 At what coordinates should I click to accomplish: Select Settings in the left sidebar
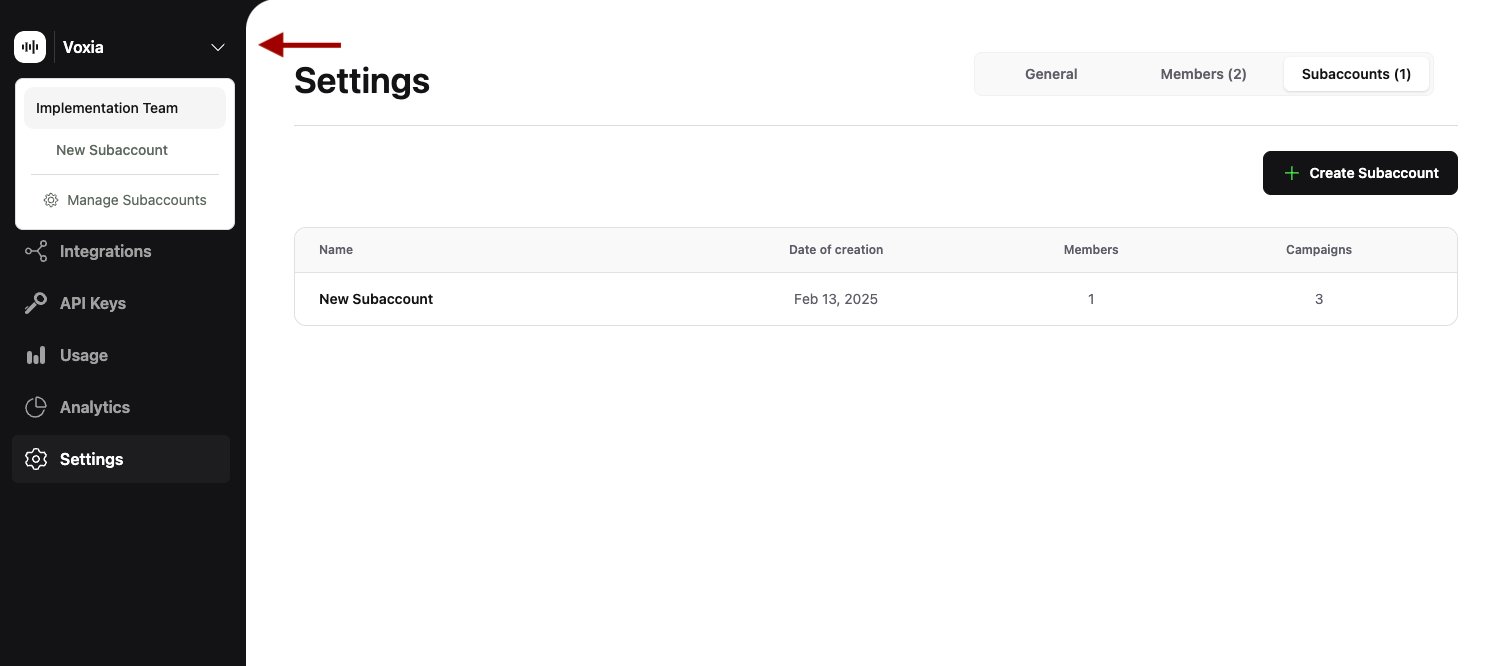91,459
